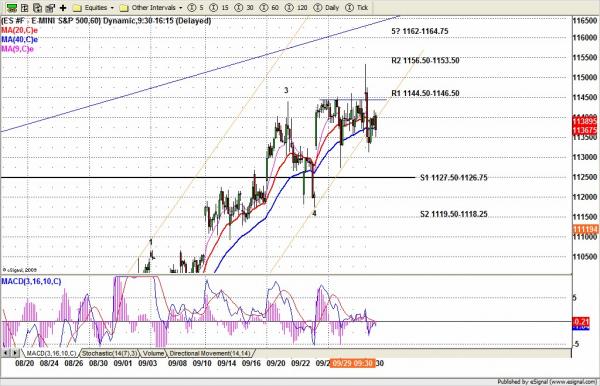Click the 09/10 date label

click(x=202, y=363)
